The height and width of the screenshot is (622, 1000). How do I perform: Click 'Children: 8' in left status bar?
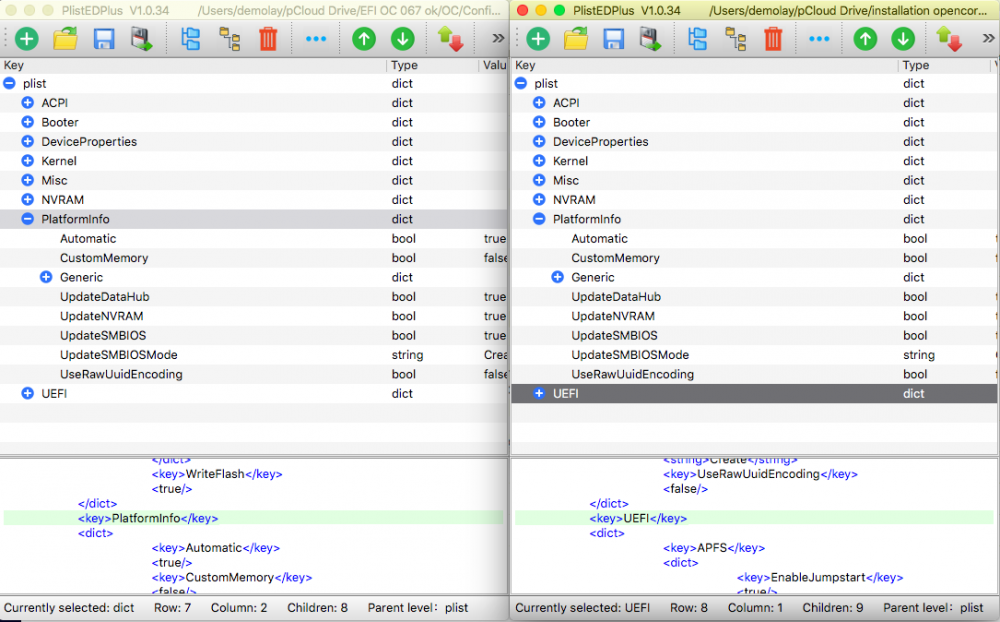(x=317, y=608)
